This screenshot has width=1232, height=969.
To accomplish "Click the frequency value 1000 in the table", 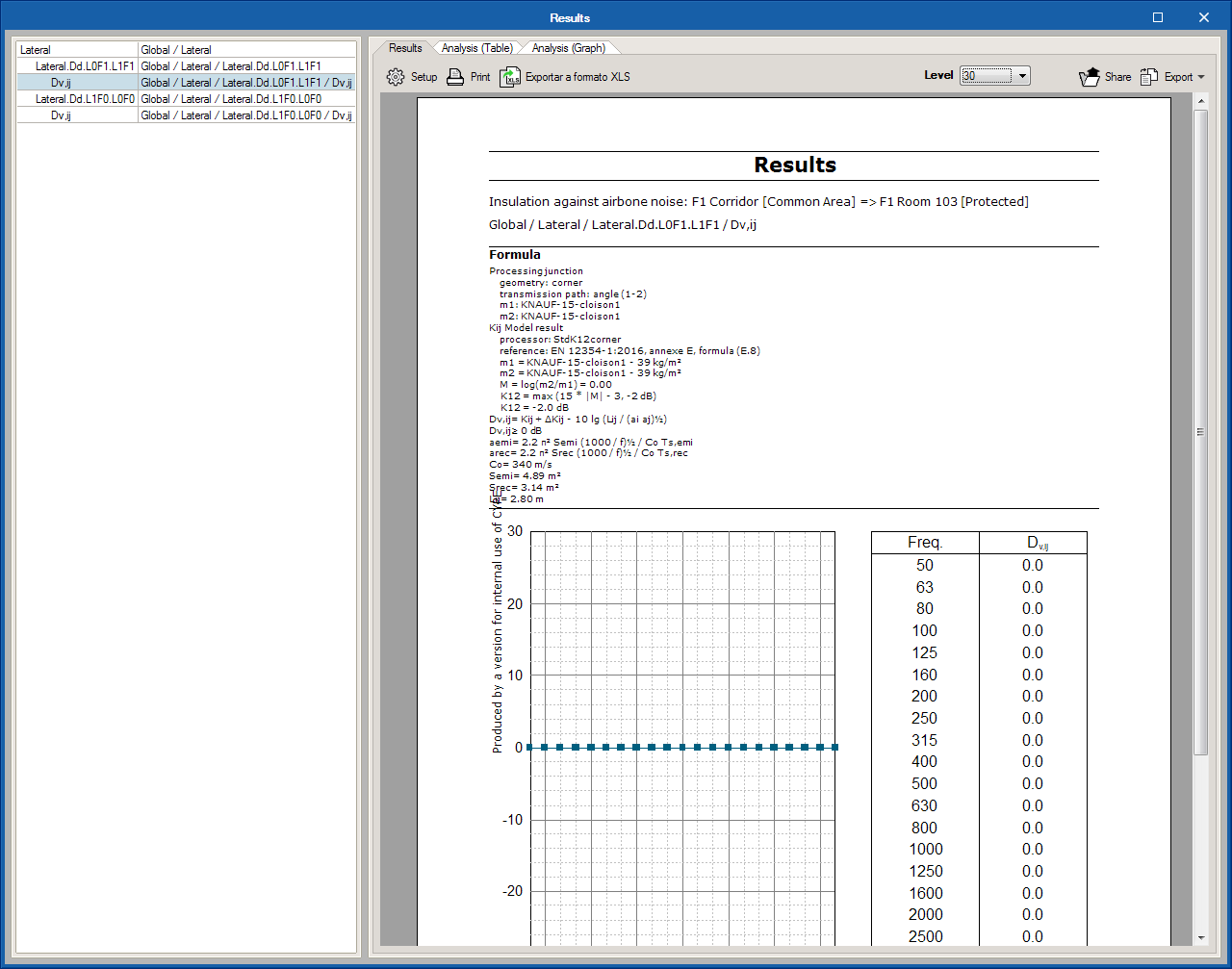I will 926,849.
